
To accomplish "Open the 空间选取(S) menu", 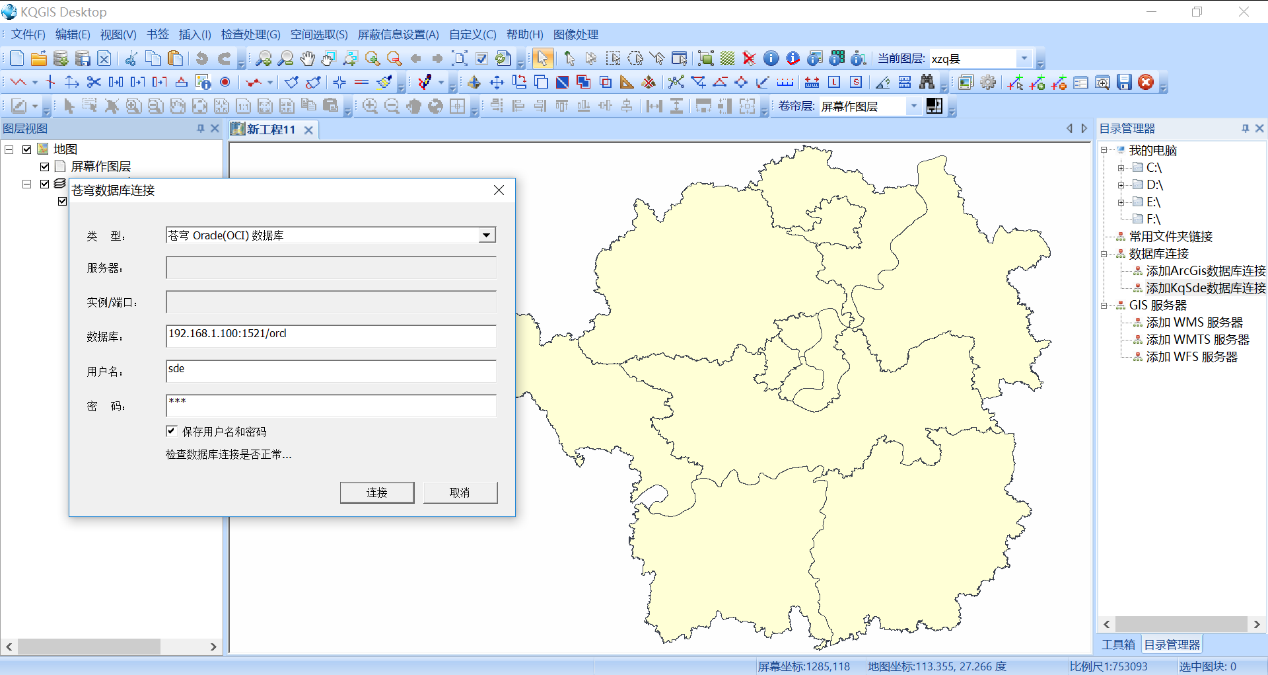I will (x=319, y=34).
